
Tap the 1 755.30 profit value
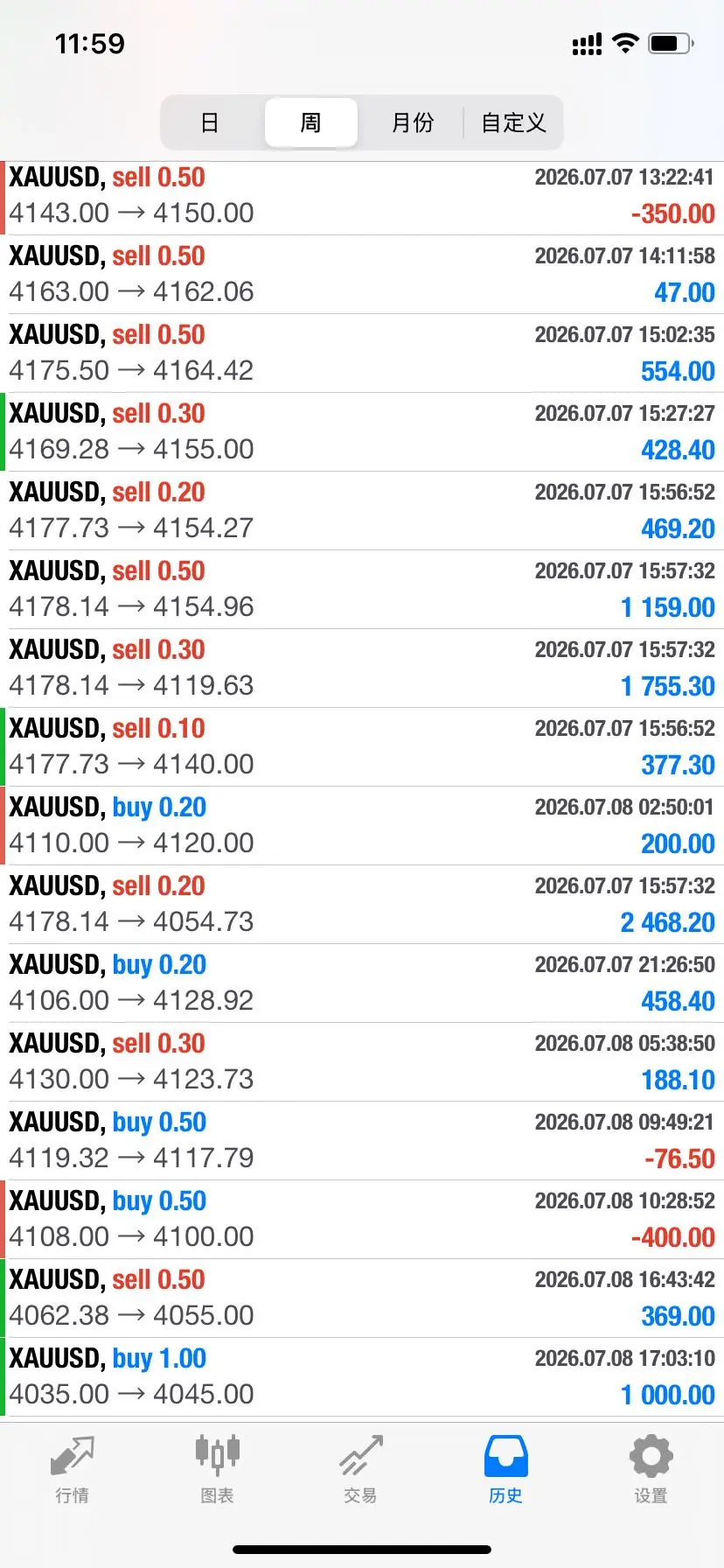tap(668, 687)
